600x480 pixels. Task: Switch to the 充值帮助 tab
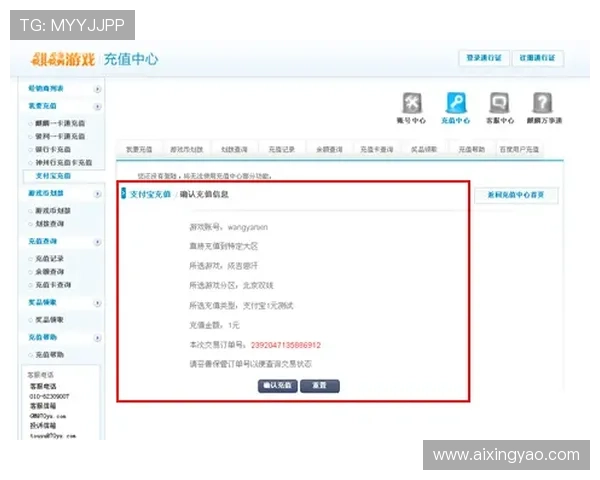tap(471, 149)
